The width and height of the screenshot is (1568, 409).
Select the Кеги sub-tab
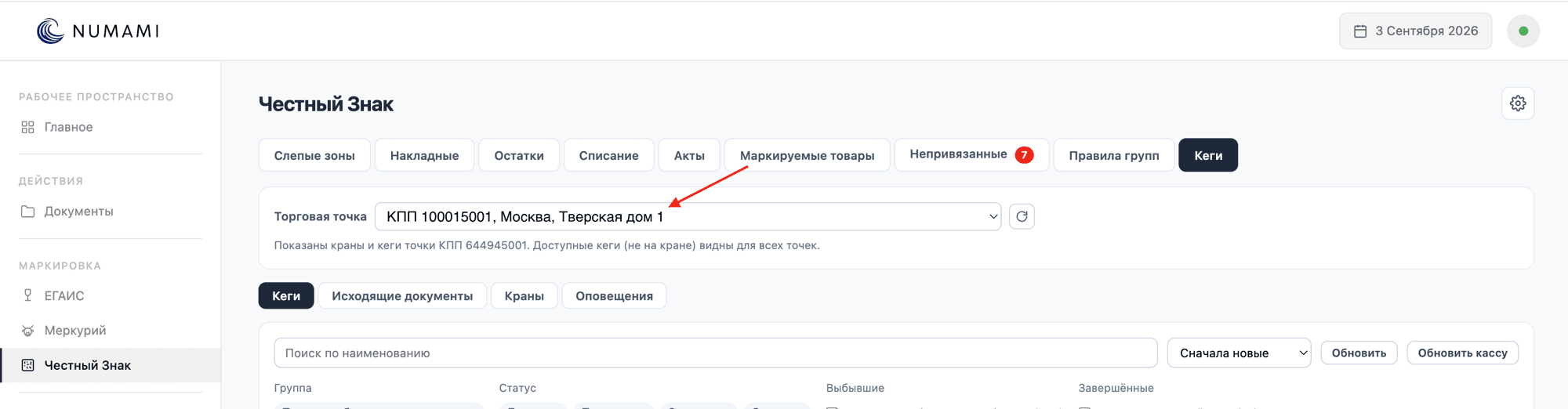286,295
